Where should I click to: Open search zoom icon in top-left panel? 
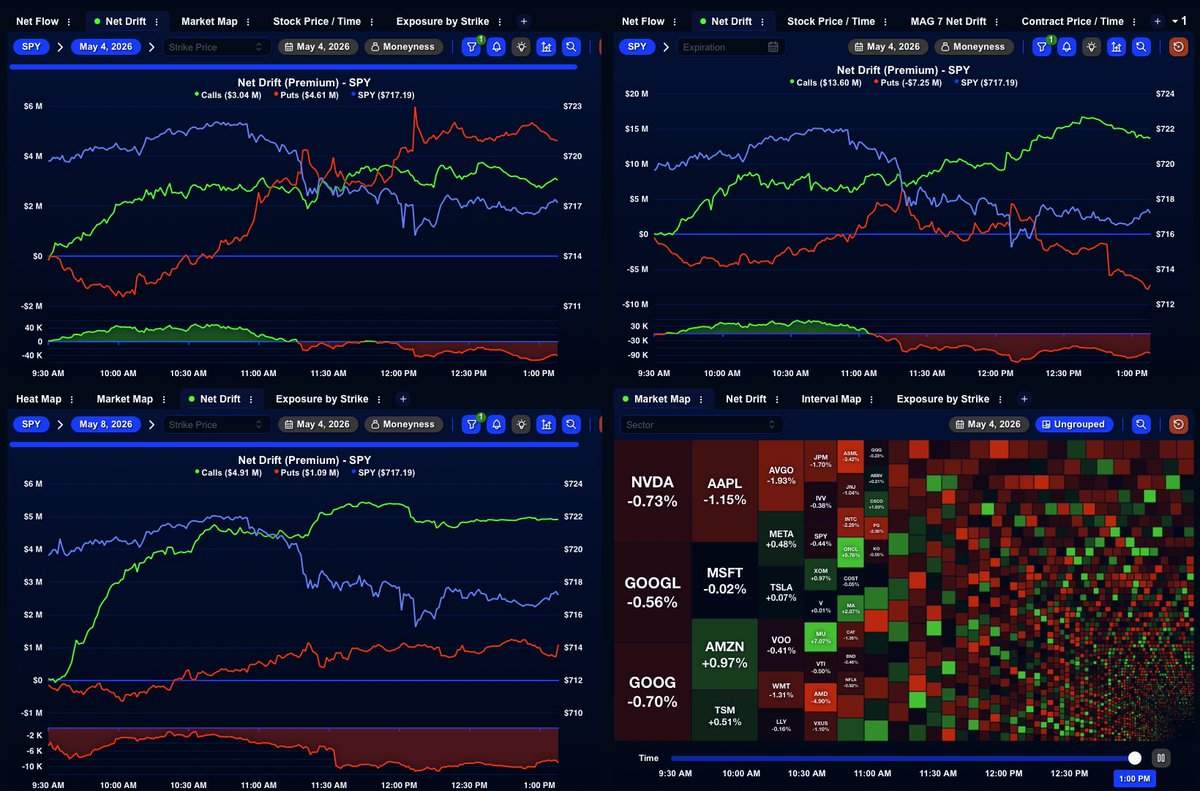[x=571, y=46]
